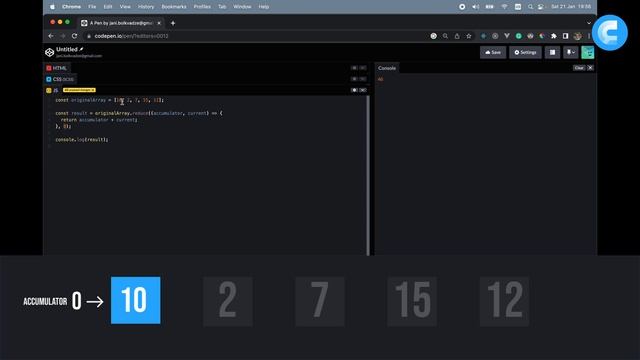Image resolution: width=640 pixels, height=360 pixels.
Task: Close the 'A Pen by' browser tab
Action: click(159, 23)
